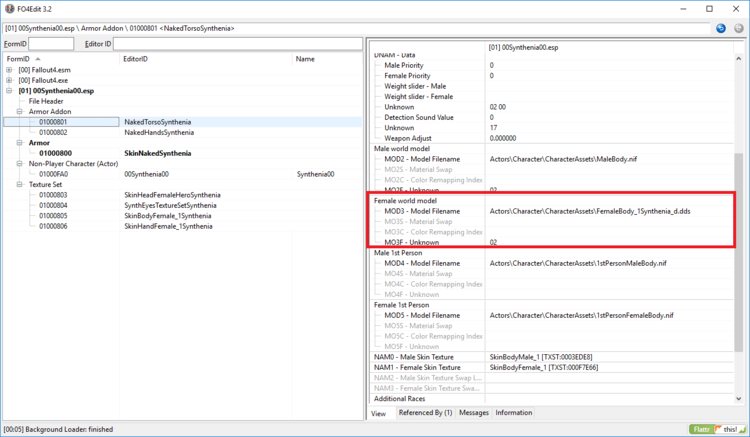This screenshot has width=750, height=437.
Task: Select the MOD3 FemaleBody_1Synthenia_d.dds filename value
Action: click(x=590, y=211)
